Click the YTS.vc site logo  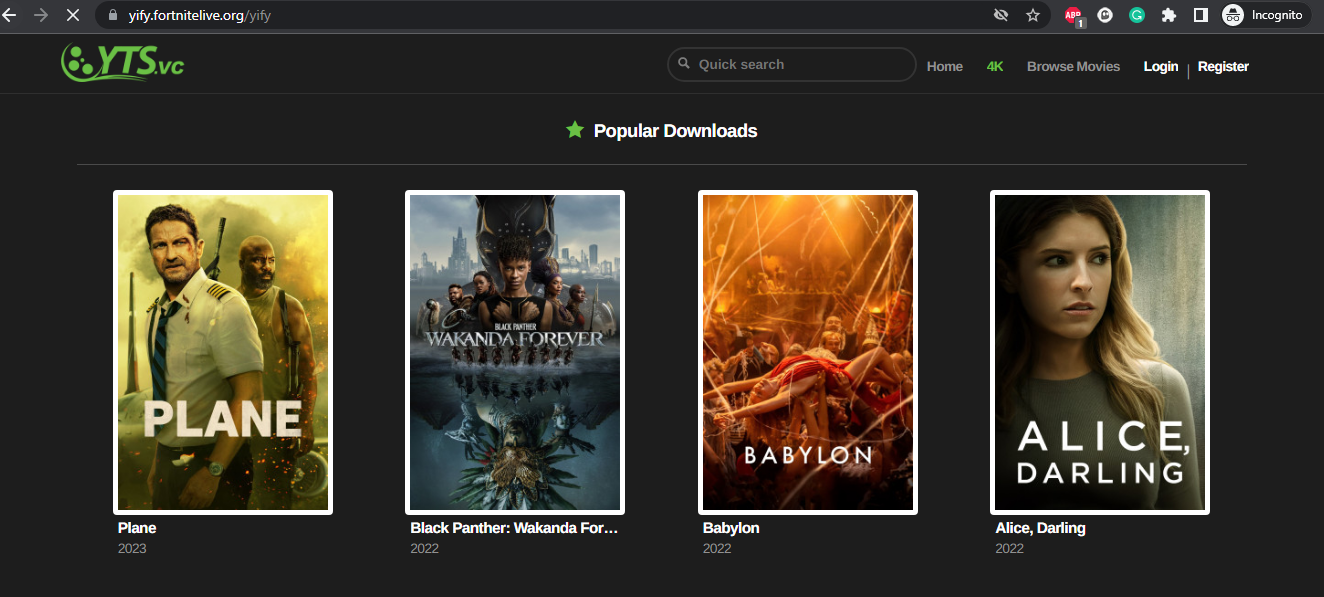coord(120,63)
